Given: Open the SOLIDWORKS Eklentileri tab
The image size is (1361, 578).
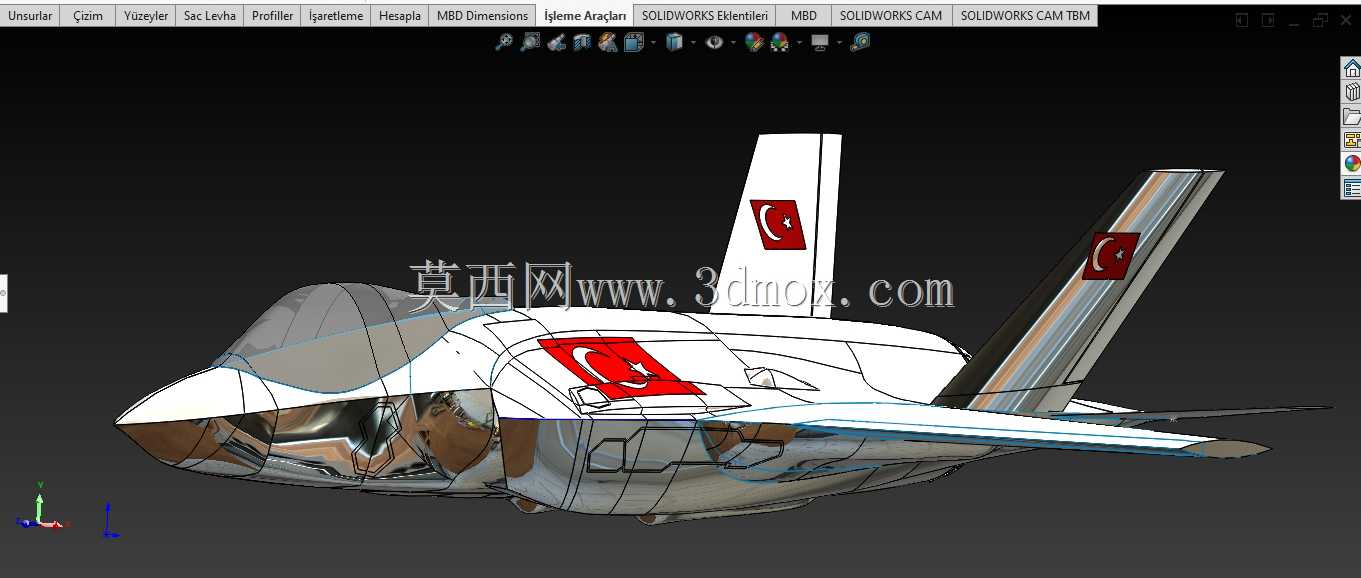Looking at the screenshot, I should [705, 16].
